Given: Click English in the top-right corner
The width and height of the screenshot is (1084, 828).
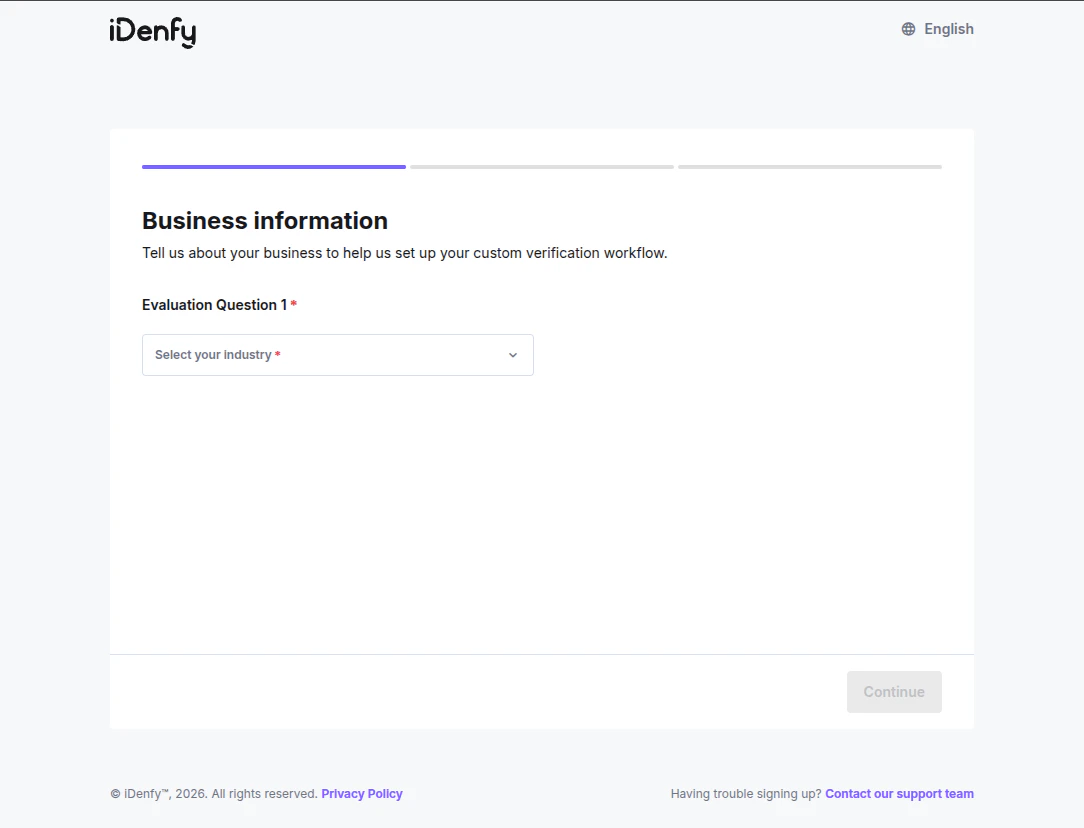Looking at the screenshot, I should click(x=948, y=28).
